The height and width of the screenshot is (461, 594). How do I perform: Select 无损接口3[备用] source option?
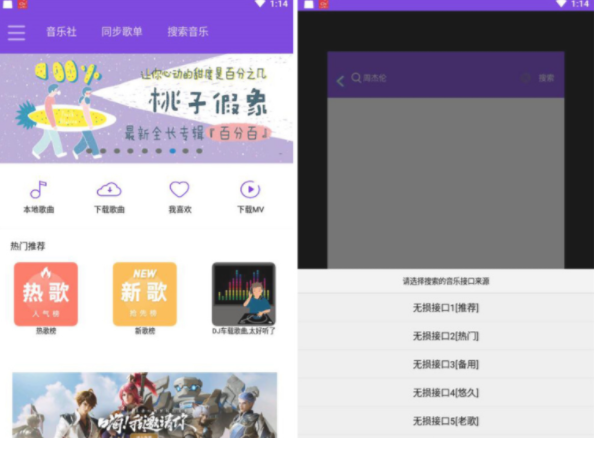(446, 364)
